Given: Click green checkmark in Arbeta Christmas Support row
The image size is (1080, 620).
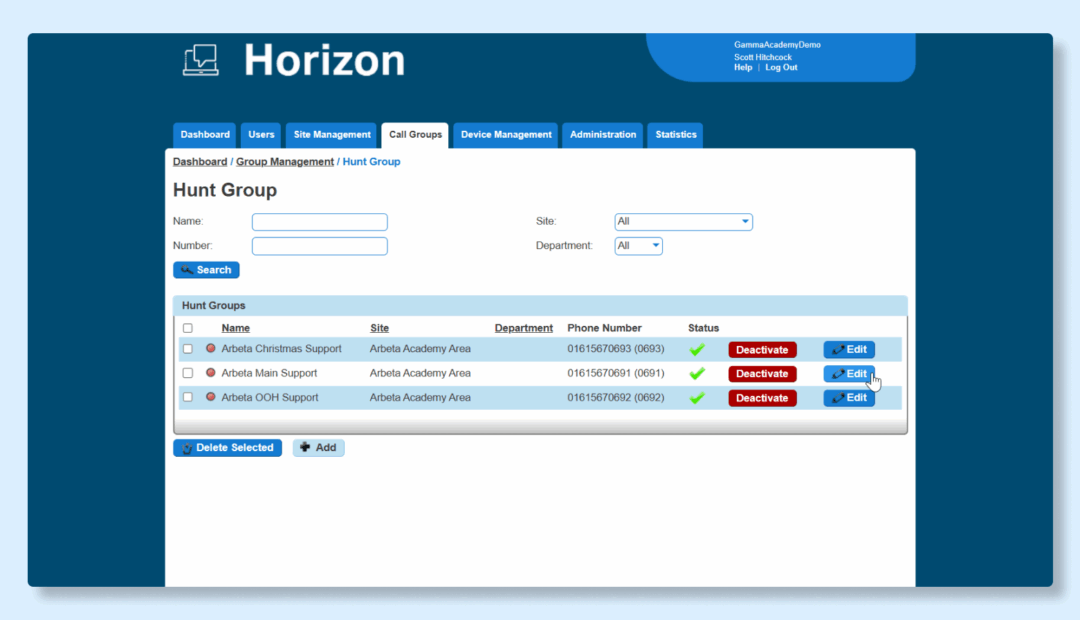Looking at the screenshot, I should (x=697, y=349).
